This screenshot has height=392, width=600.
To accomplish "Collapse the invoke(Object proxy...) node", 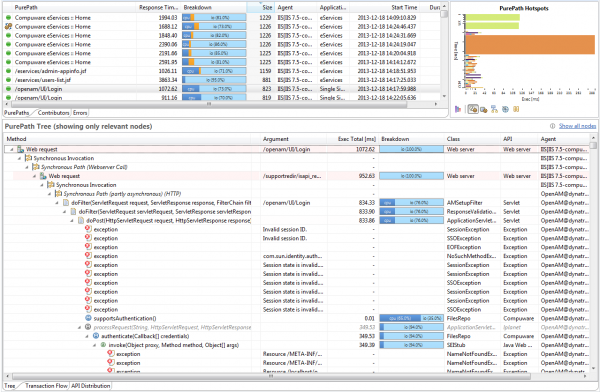I will point(95,345).
